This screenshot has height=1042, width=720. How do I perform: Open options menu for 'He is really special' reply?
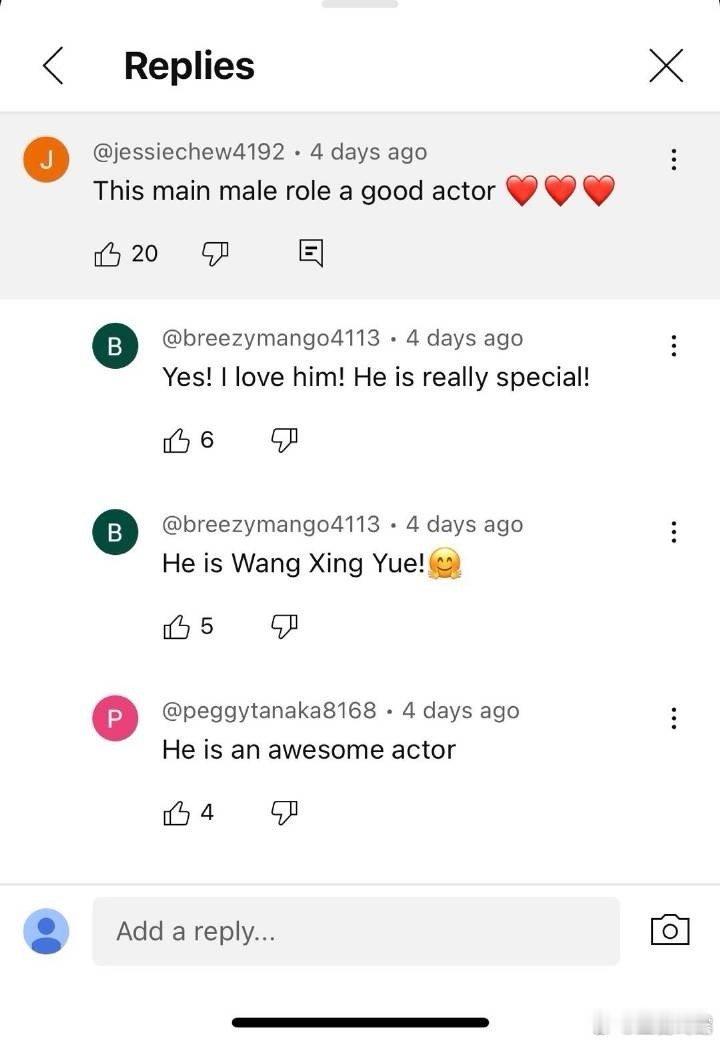(x=674, y=346)
